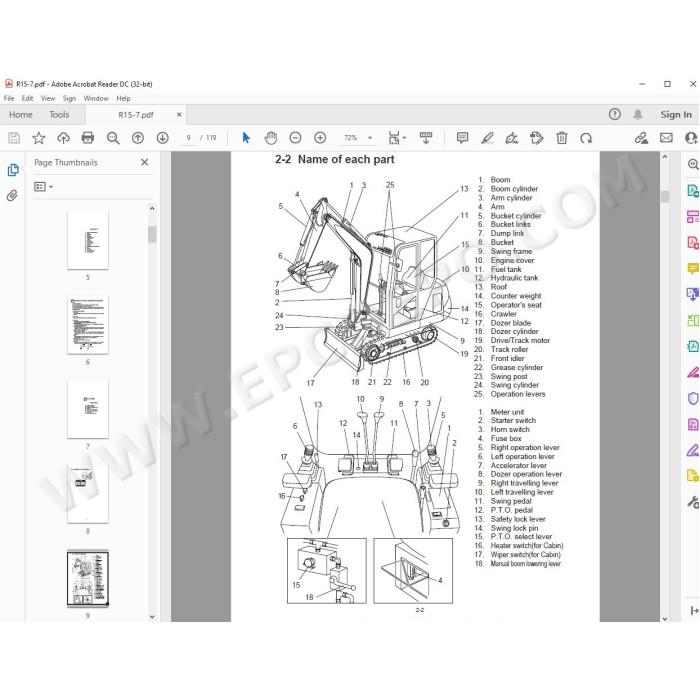This screenshot has width=700, height=700.
Task: Open the attachments paperclip panel
Action: click(x=12, y=196)
